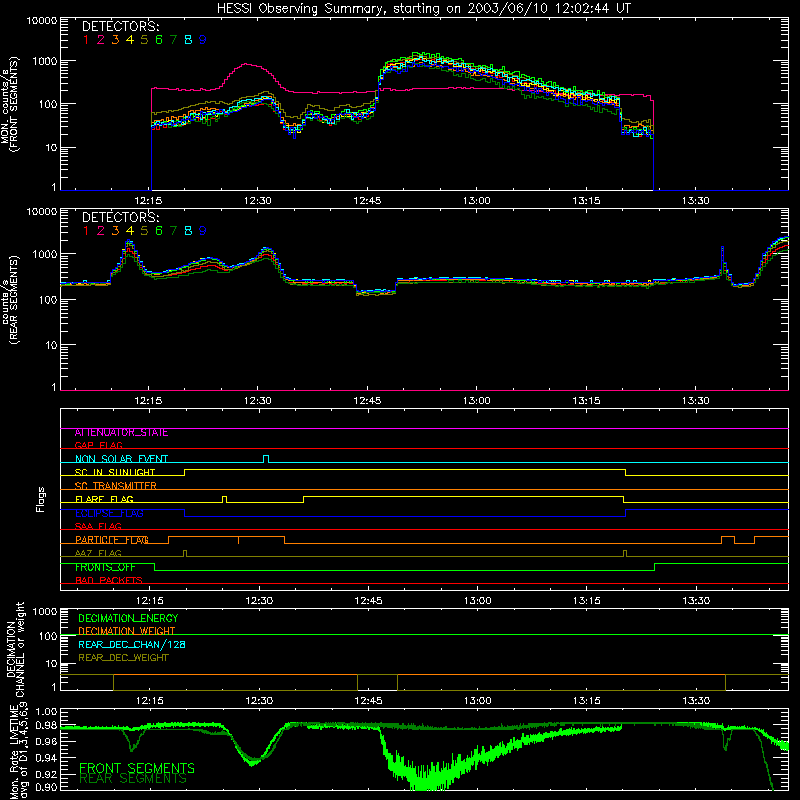800x800 pixels.
Task: Click 13:00 time tick under front segments plot
Action: coord(477,201)
